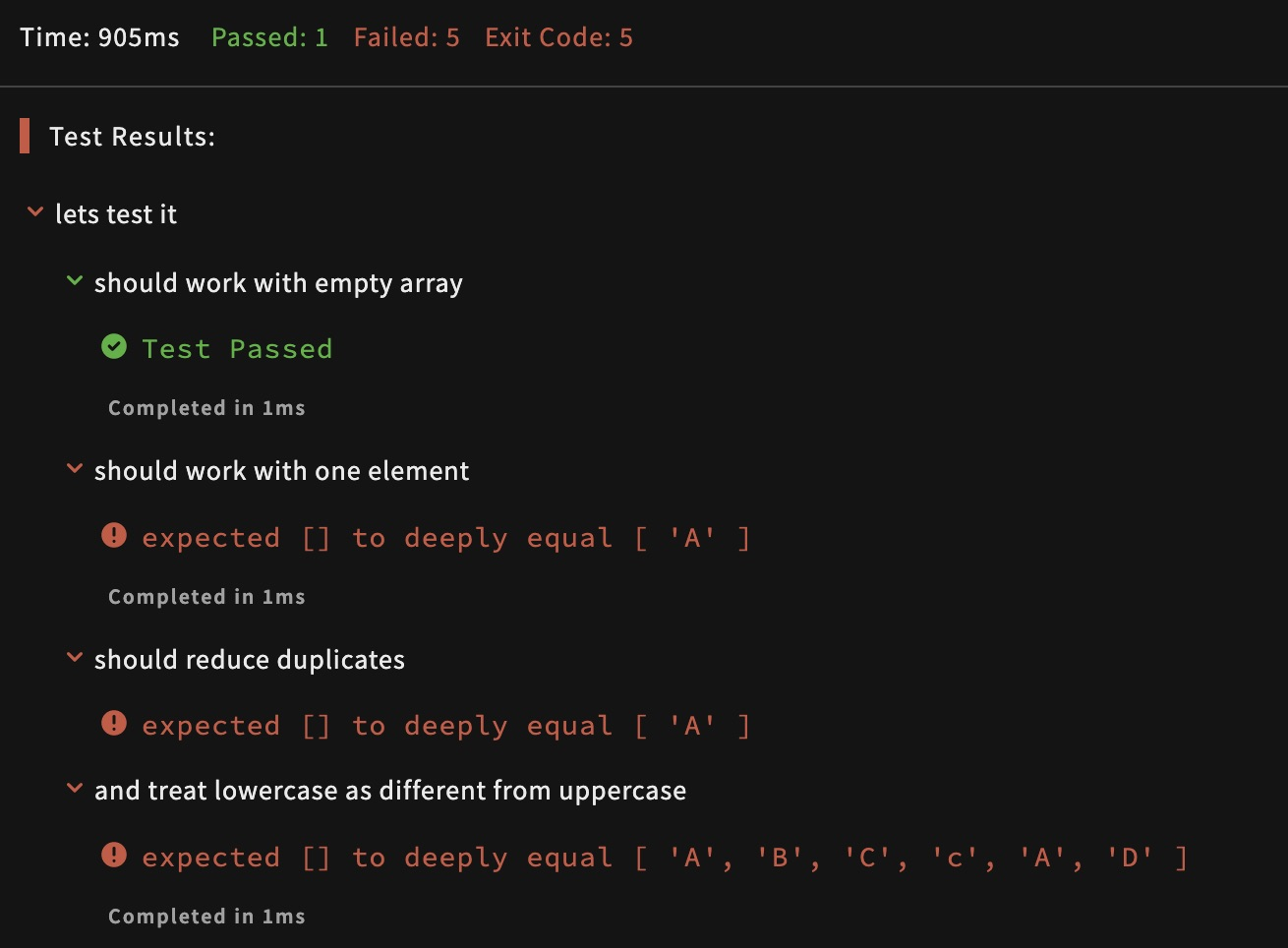This screenshot has height=948, width=1288.
Task: Collapse 'should work with one element' section
Action: coord(74,470)
